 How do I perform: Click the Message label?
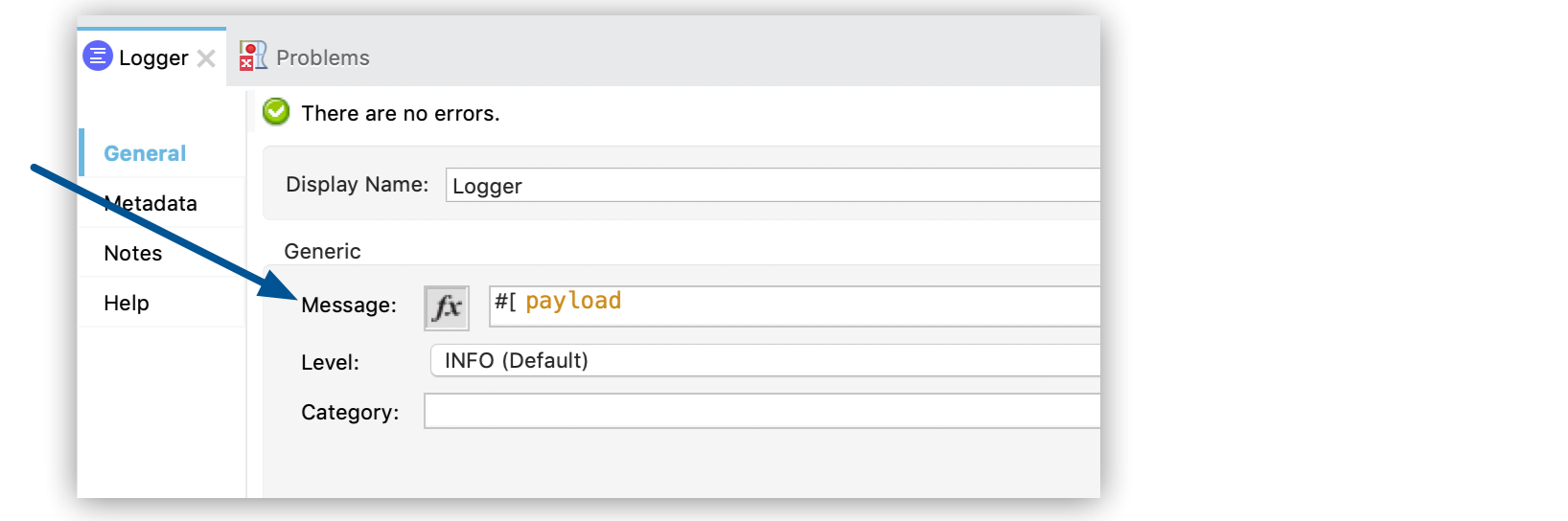click(x=349, y=305)
